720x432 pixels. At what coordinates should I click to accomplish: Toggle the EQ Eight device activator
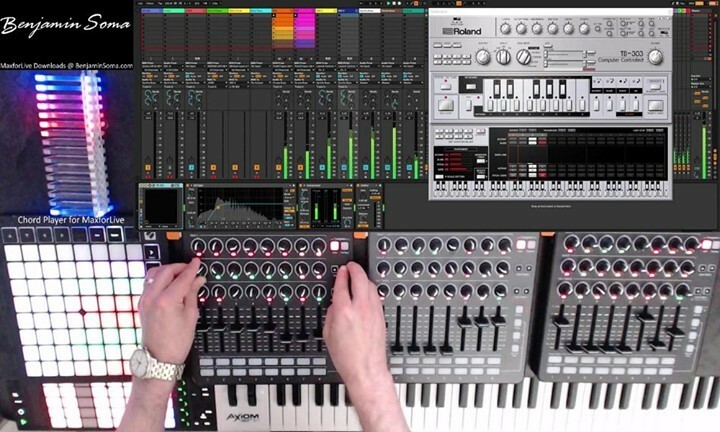(x=187, y=185)
